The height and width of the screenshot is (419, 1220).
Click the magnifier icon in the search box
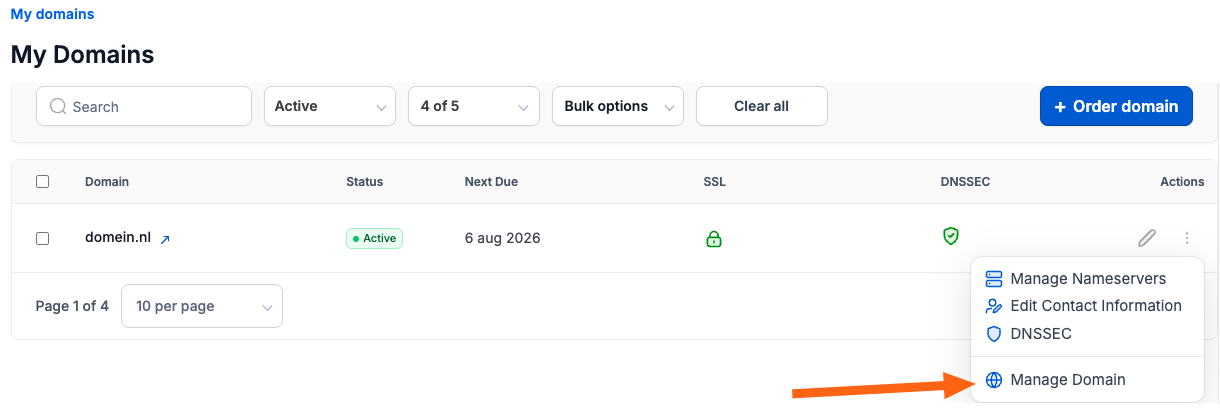[x=58, y=106]
